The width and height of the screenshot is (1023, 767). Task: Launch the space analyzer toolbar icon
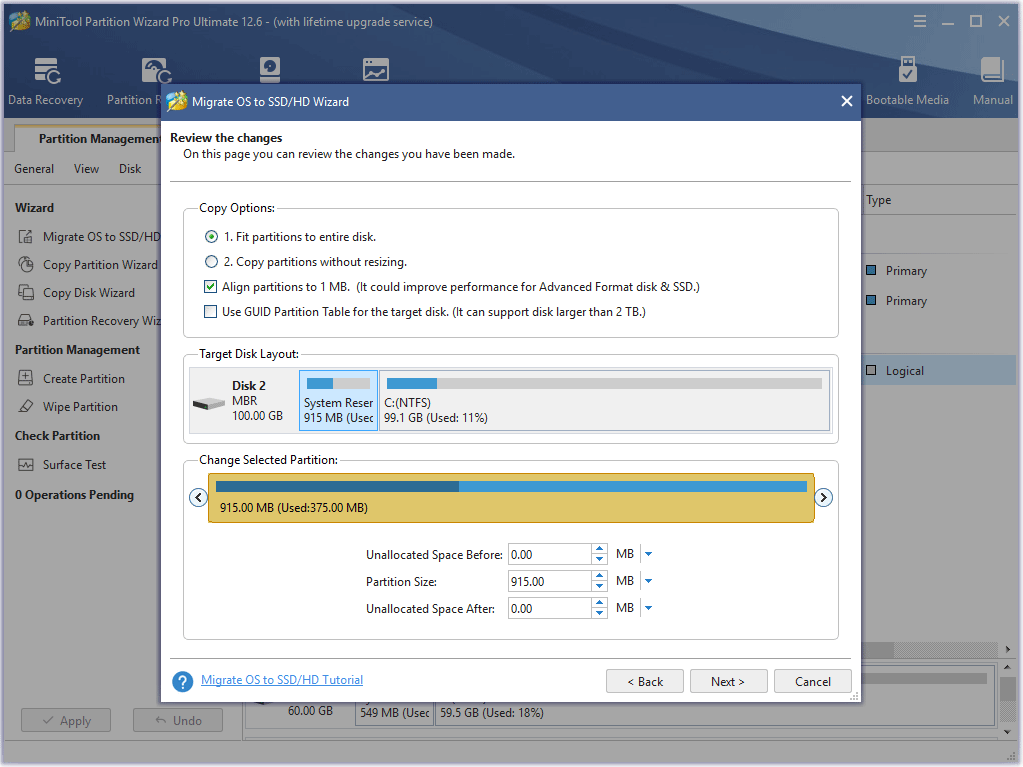pyautogui.click(x=376, y=70)
